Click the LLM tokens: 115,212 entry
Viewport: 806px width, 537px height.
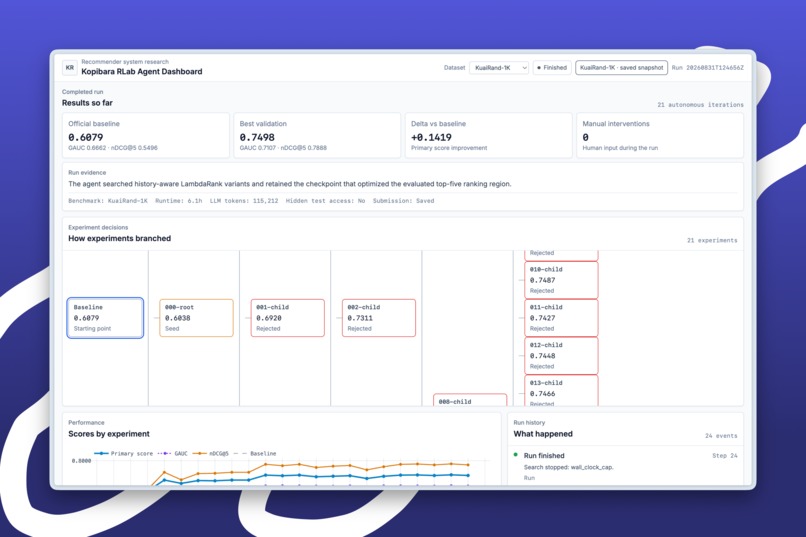pyautogui.click(x=244, y=201)
